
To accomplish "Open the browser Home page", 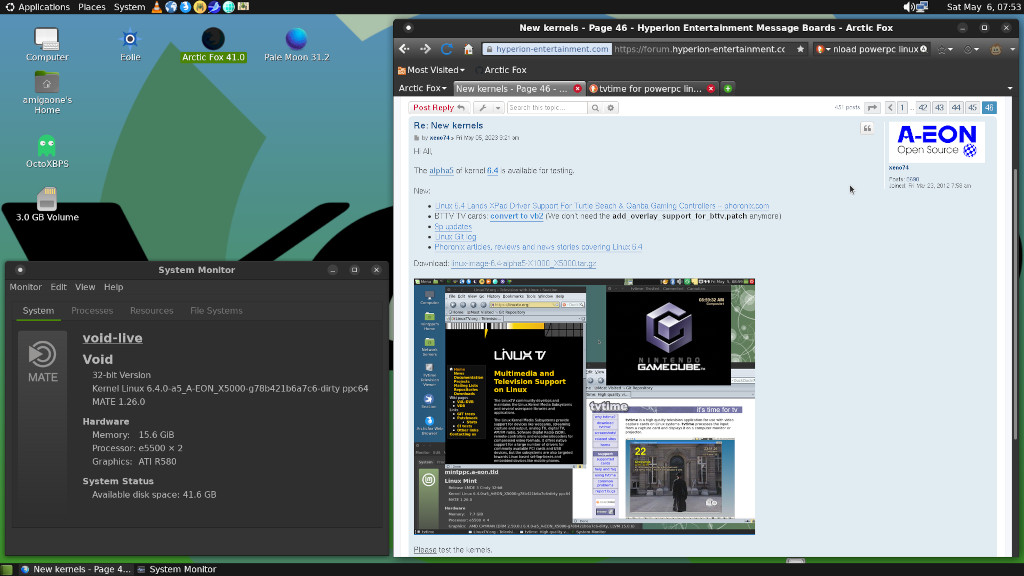I will (x=468, y=49).
